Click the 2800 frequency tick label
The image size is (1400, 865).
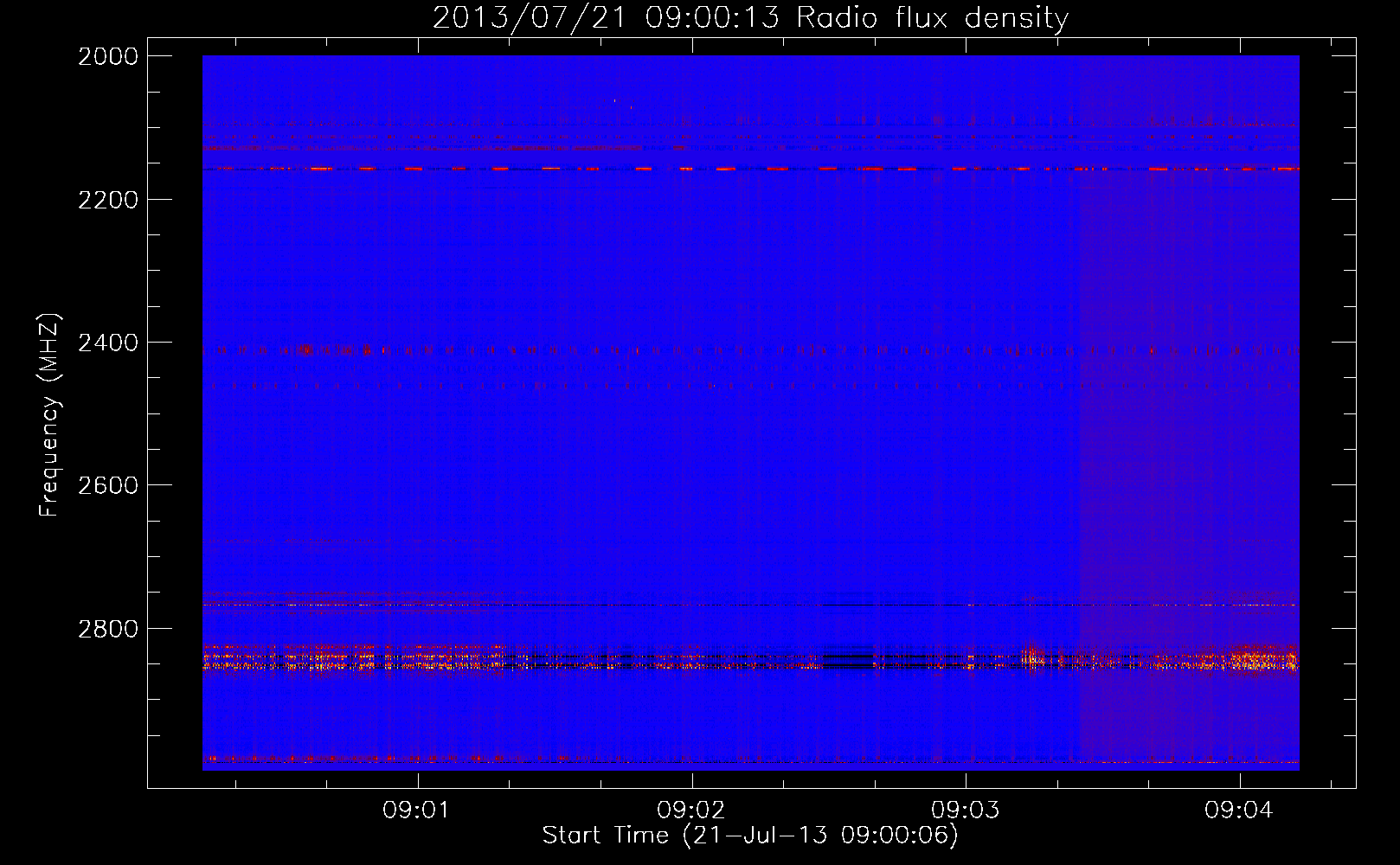[x=107, y=629]
